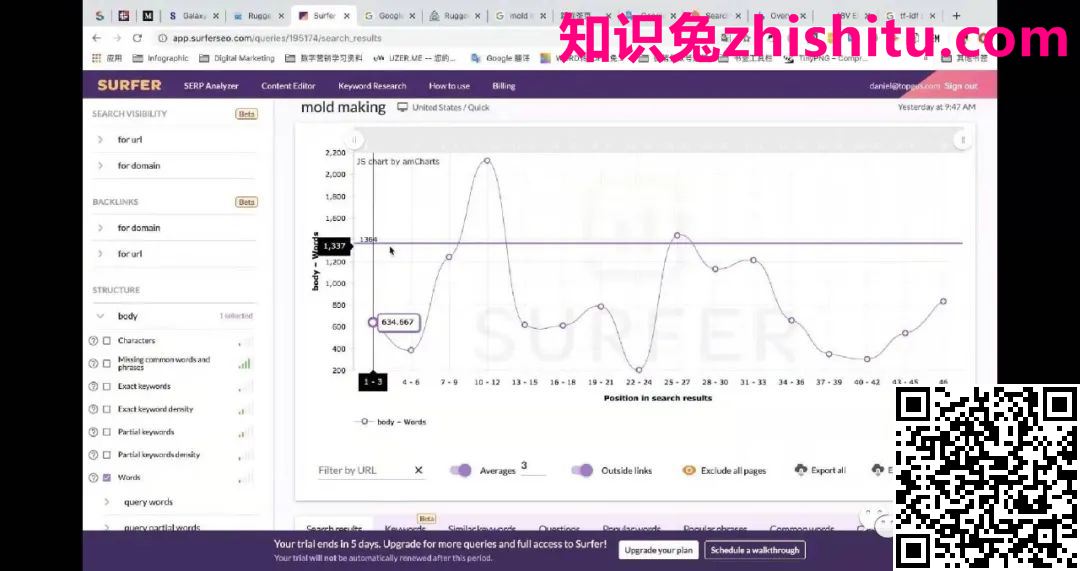The height and width of the screenshot is (571, 1080).
Task: Reload the page with browser refresh icon
Action: click(137, 38)
